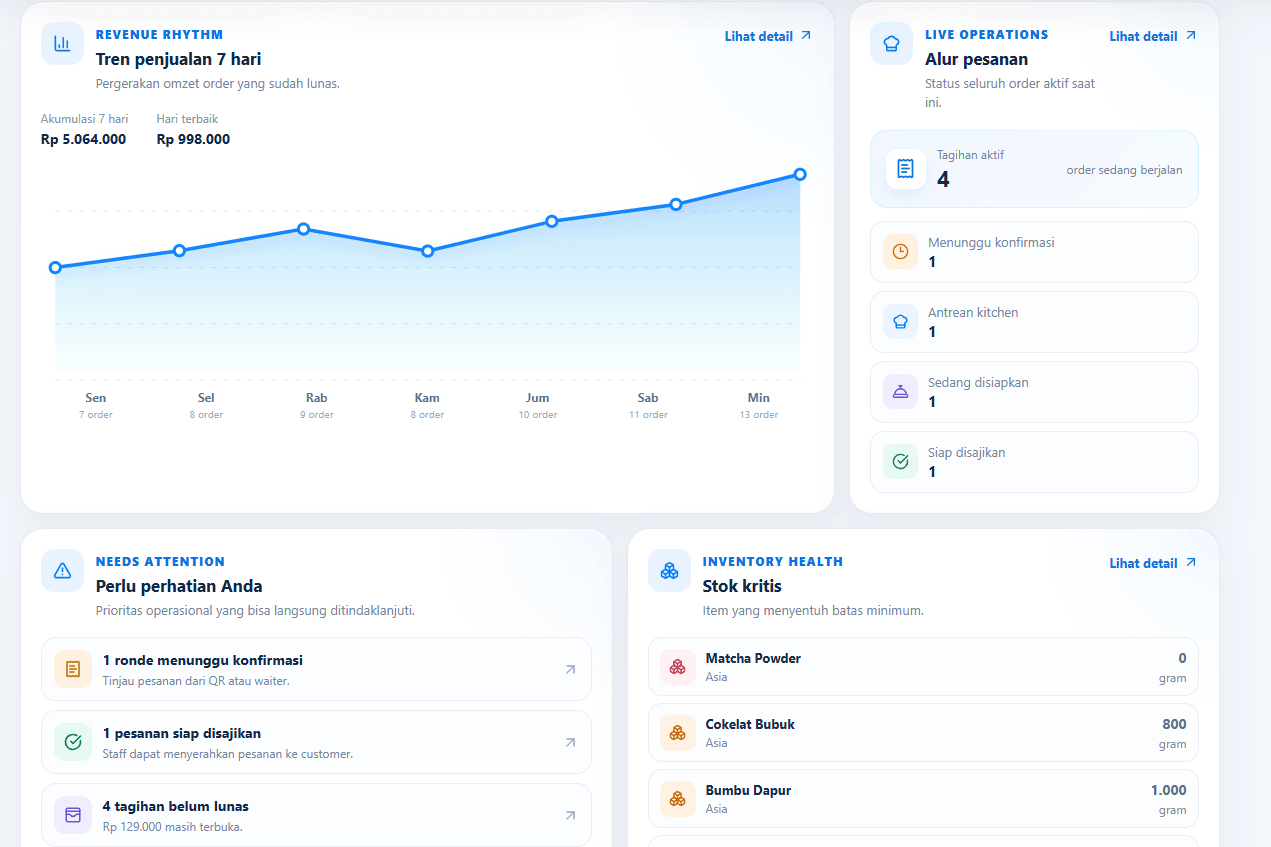Click the check icon beside pesanan siap disajikan
Image resolution: width=1271 pixels, height=847 pixels.
click(x=73, y=742)
